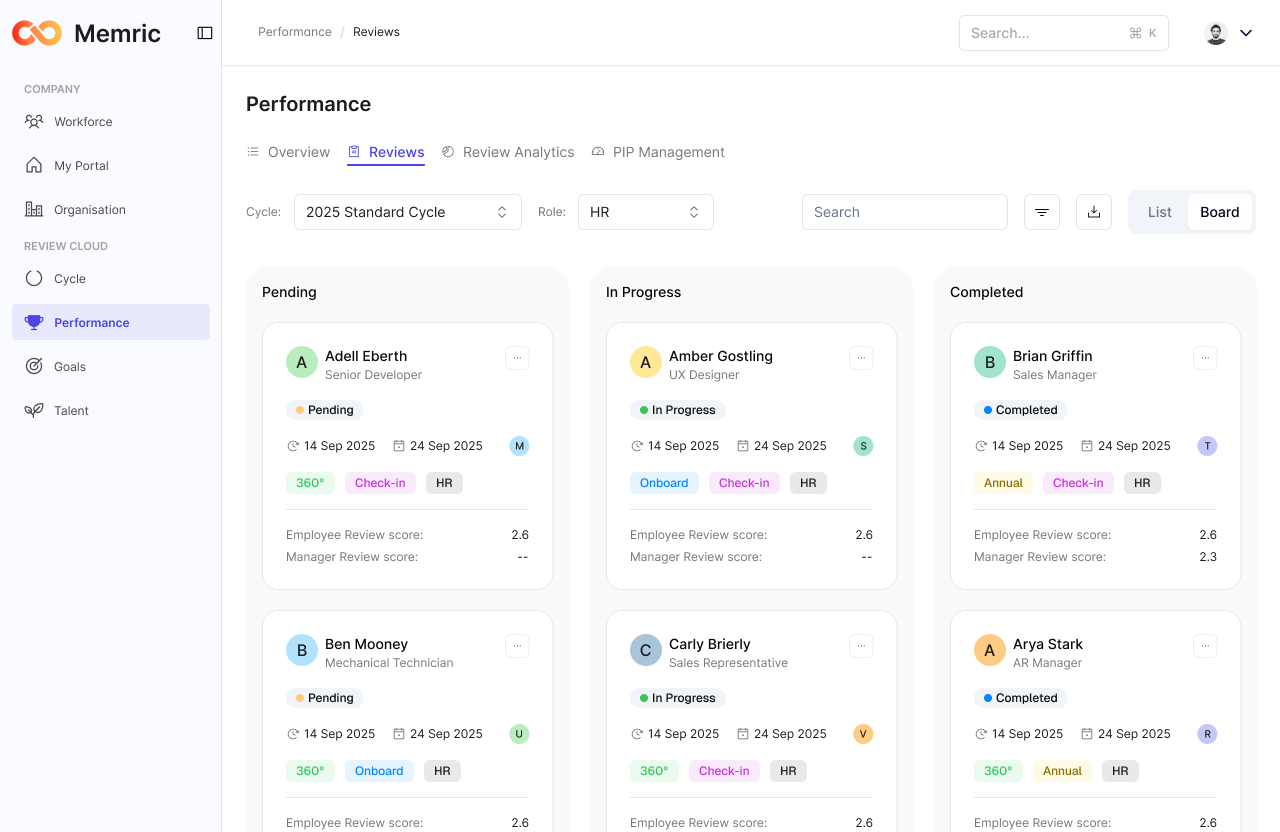
Task: Focus the top global Search field
Action: (x=1064, y=33)
